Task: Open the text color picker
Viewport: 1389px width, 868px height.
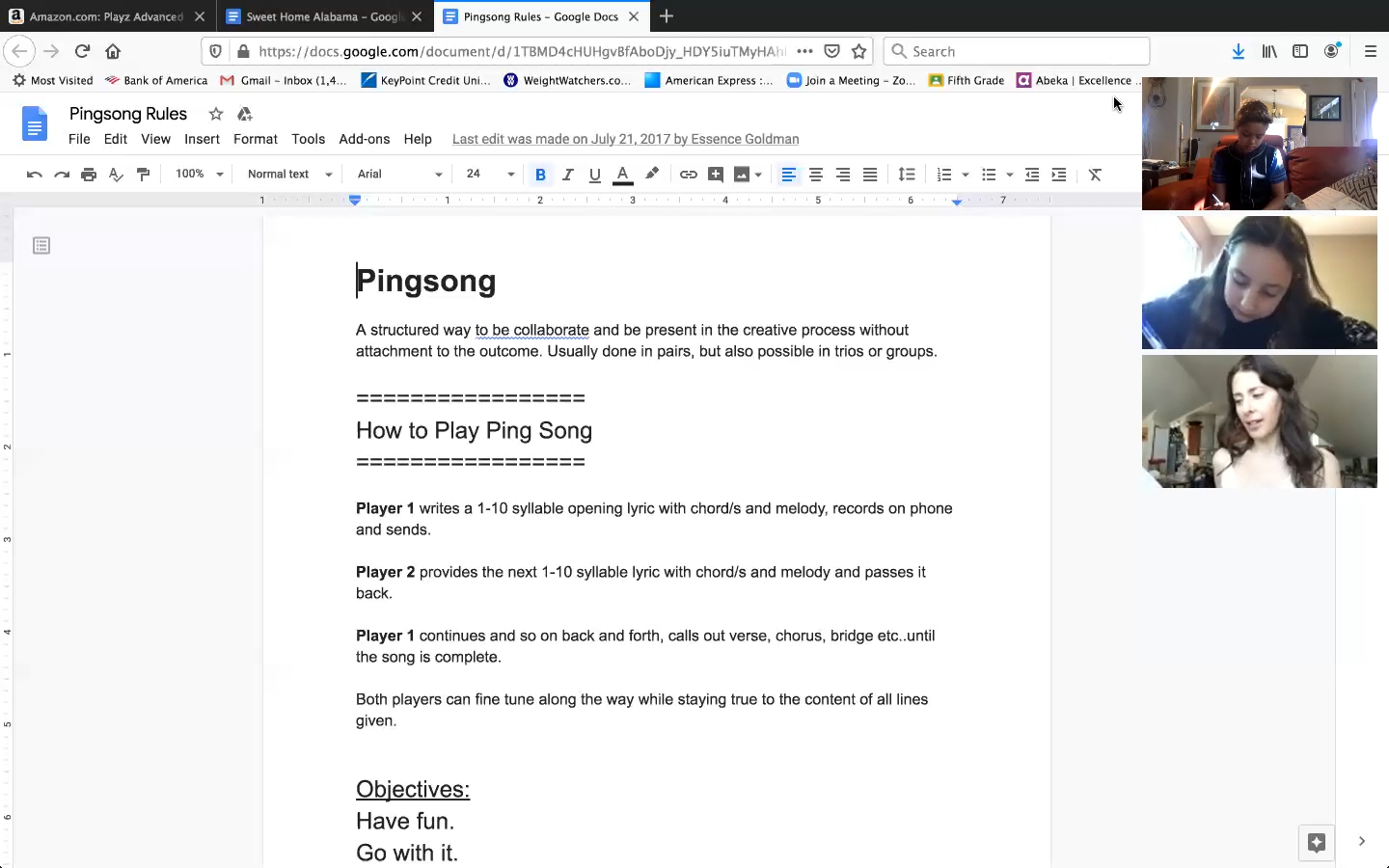Action: (623, 175)
